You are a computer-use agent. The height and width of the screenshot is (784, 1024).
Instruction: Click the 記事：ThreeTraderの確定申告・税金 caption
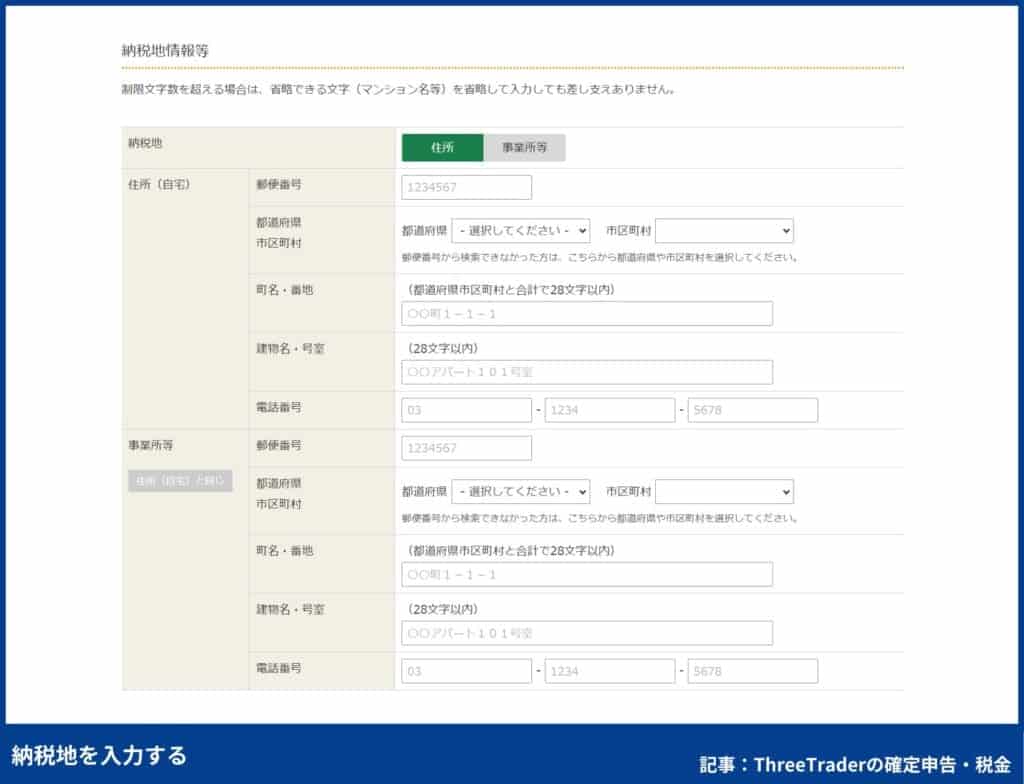[x=855, y=764]
